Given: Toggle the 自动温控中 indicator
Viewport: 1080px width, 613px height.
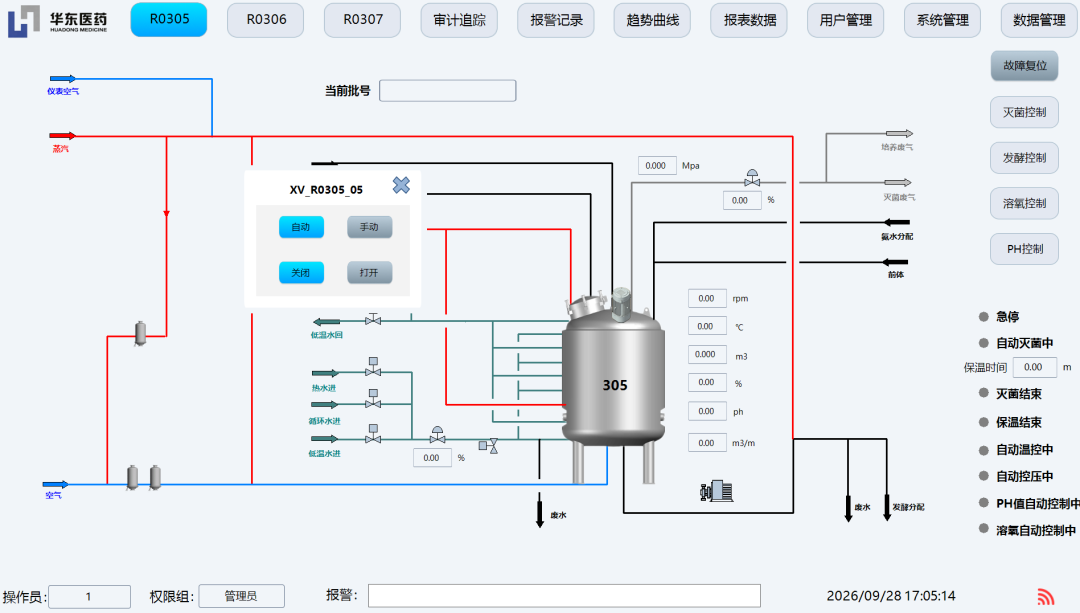Looking at the screenshot, I should tap(984, 450).
